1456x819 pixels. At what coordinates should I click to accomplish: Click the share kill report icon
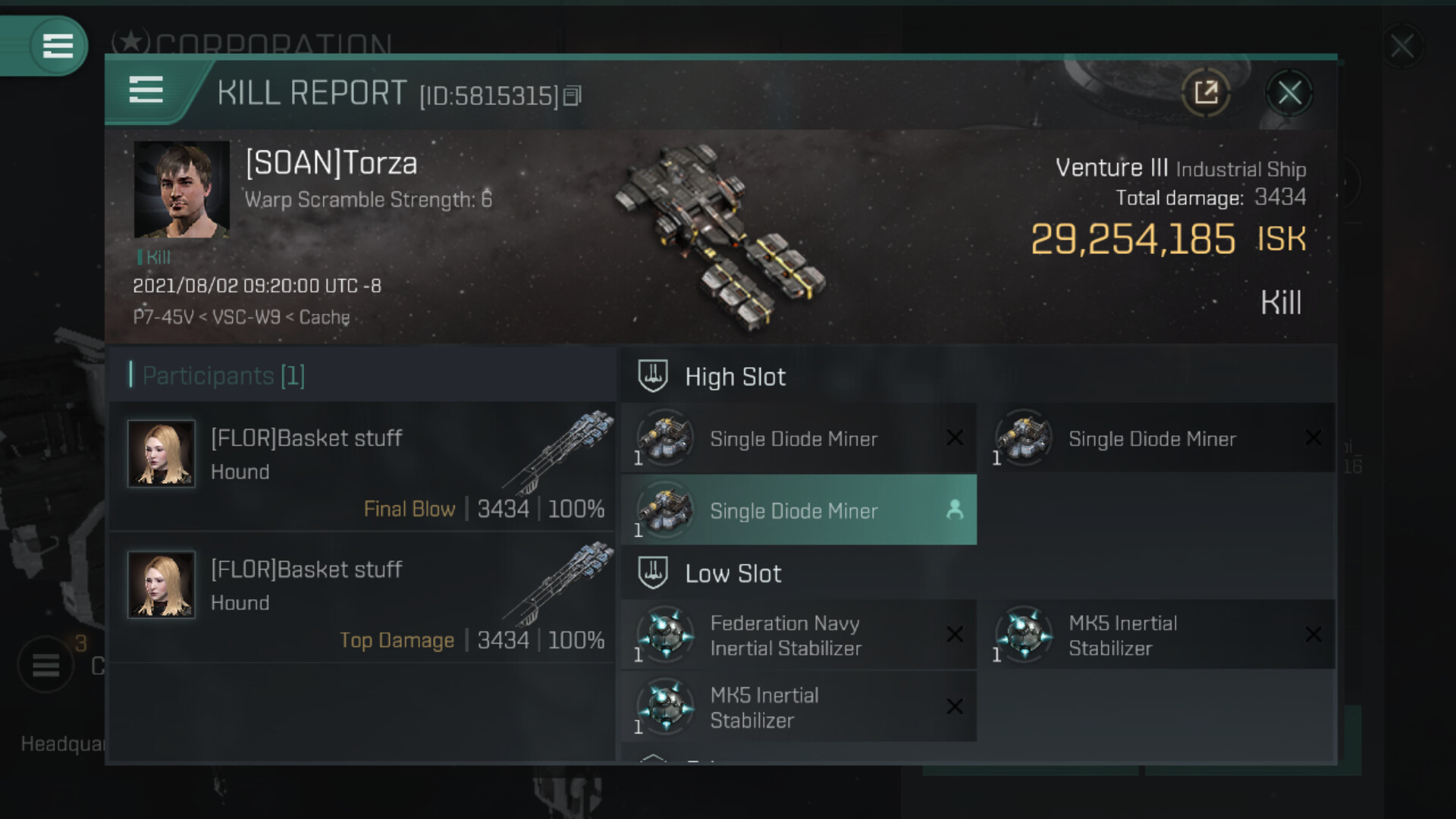coord(1205,93)
